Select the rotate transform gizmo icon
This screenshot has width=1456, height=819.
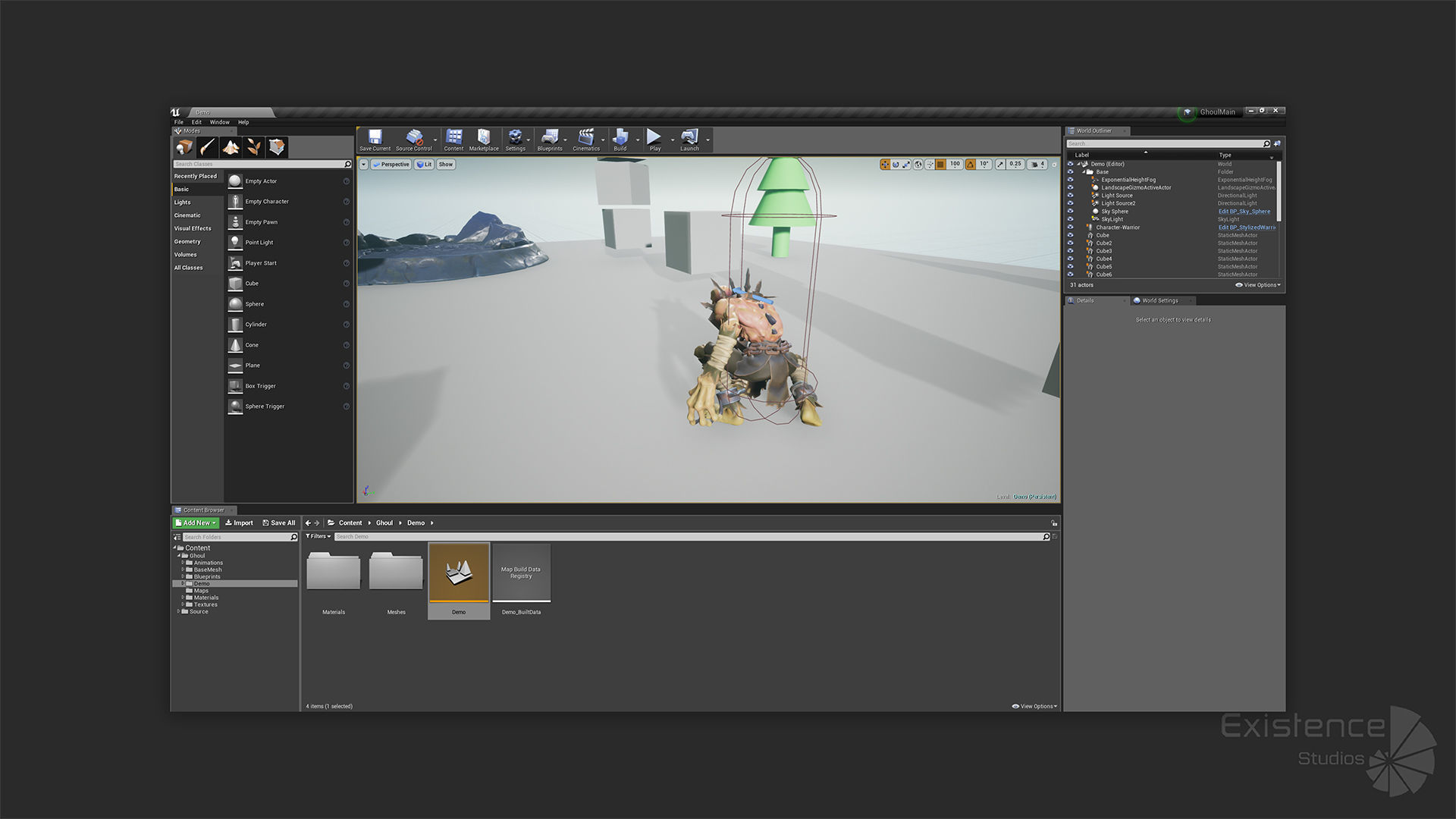coord(896,165)
